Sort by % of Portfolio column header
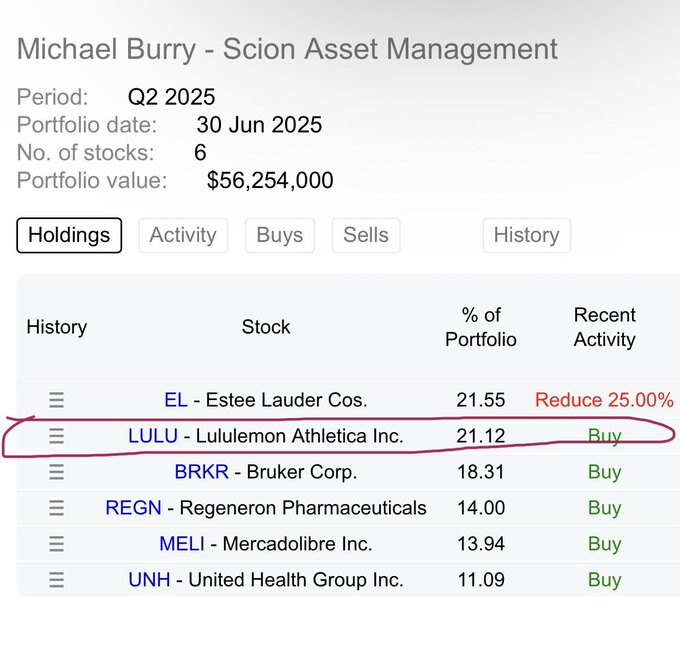Screen dimensions: 680x655 [481, 327]
